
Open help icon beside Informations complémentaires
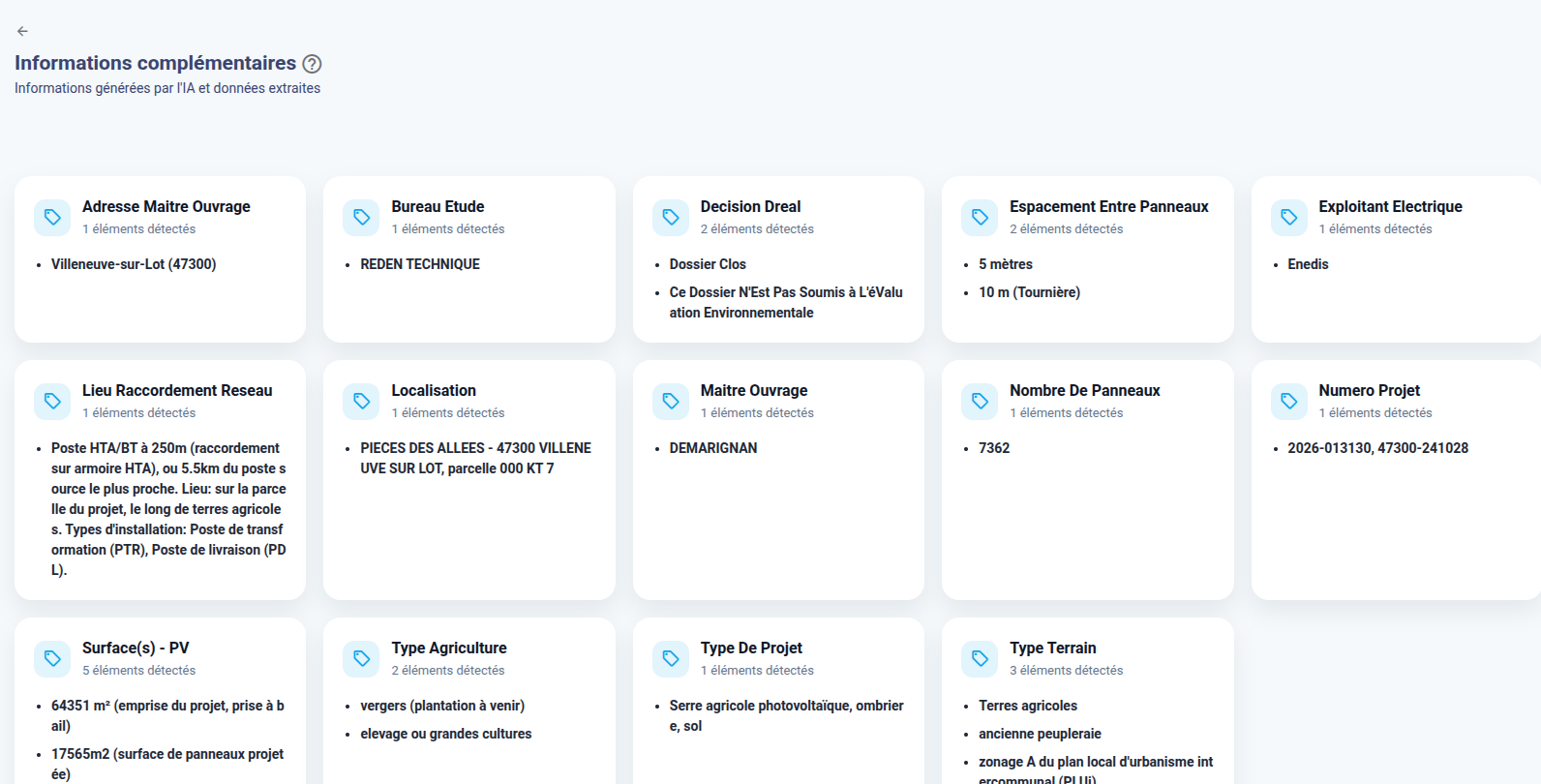pyautogui.click(x=312, y=64)
